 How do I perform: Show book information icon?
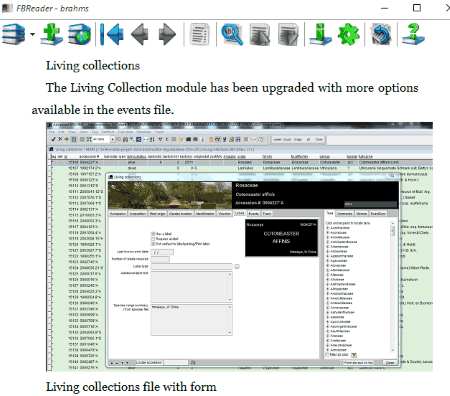click(x=320, y=34)
